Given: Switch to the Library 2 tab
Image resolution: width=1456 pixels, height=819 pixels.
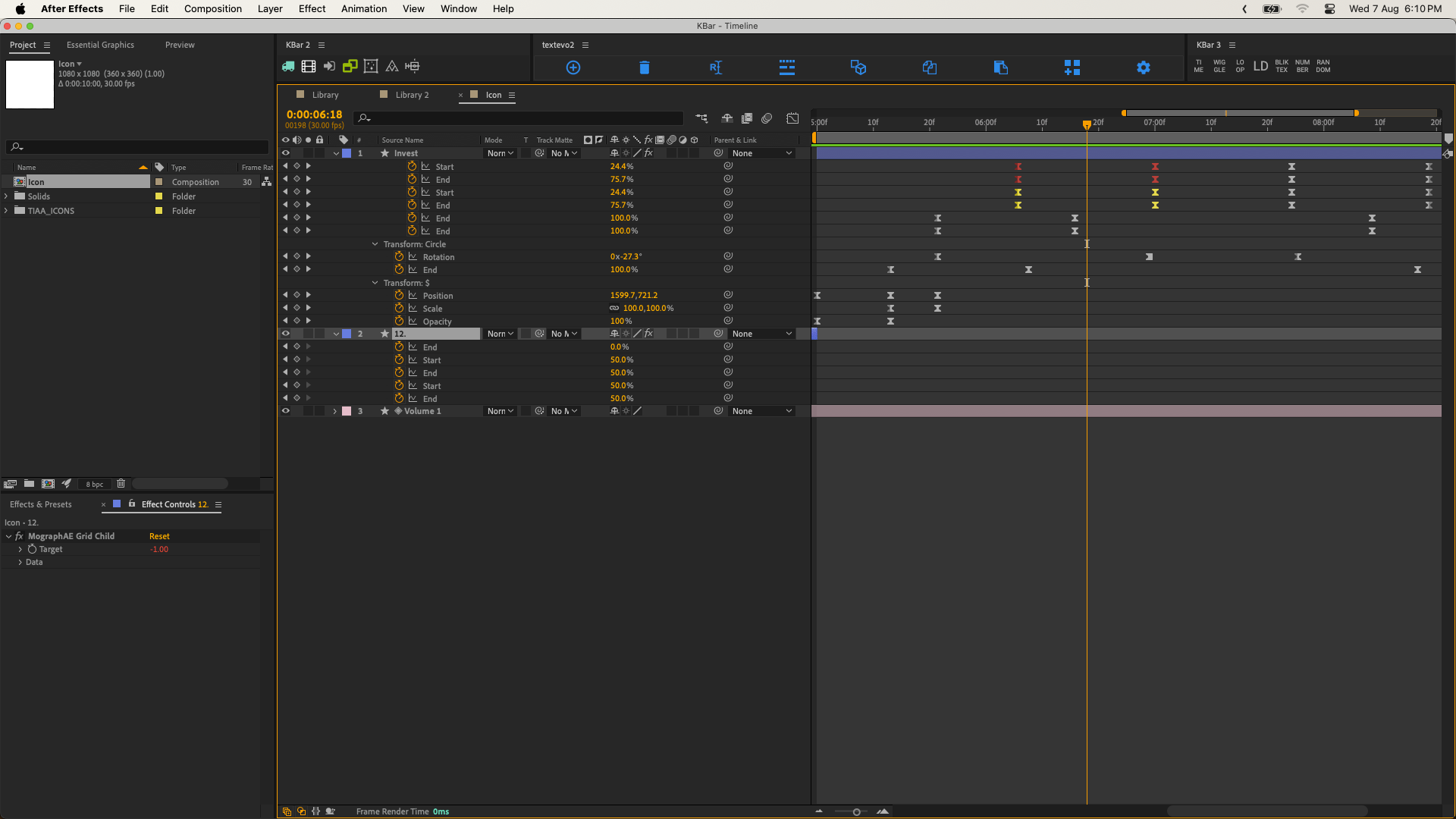Looking at the screenshot, I should point(412,95).
